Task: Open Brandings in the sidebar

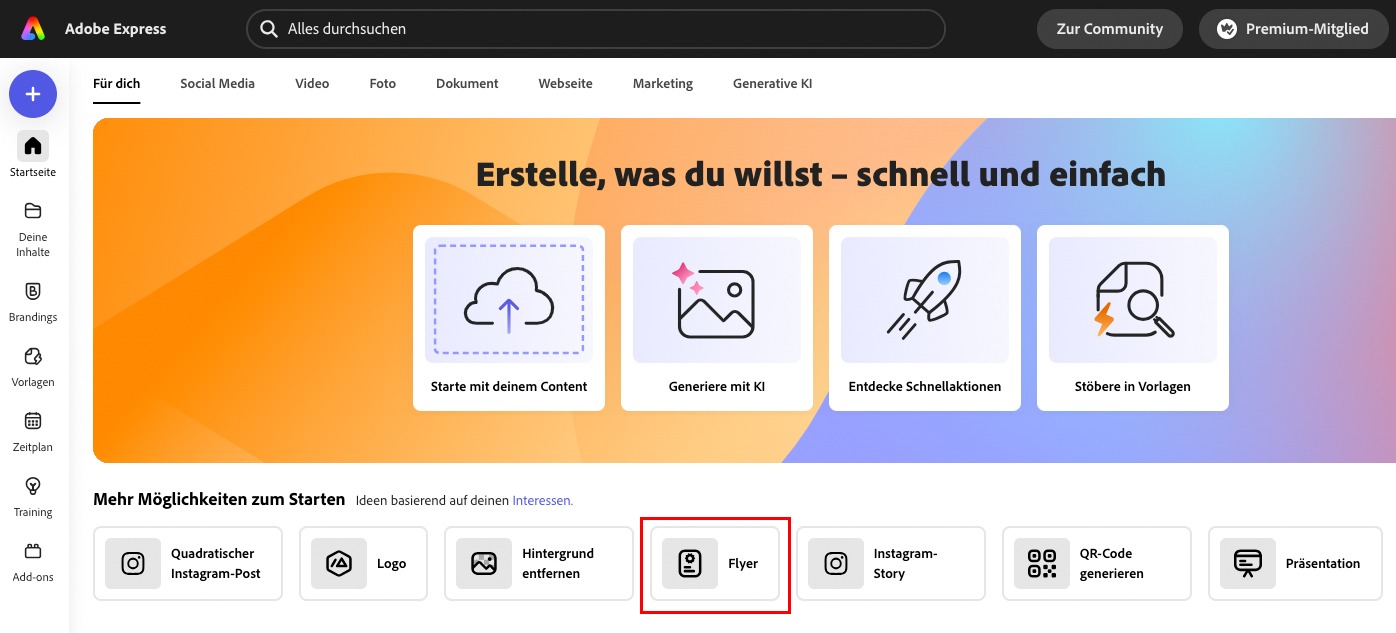Action: click(x=33, y=292)
